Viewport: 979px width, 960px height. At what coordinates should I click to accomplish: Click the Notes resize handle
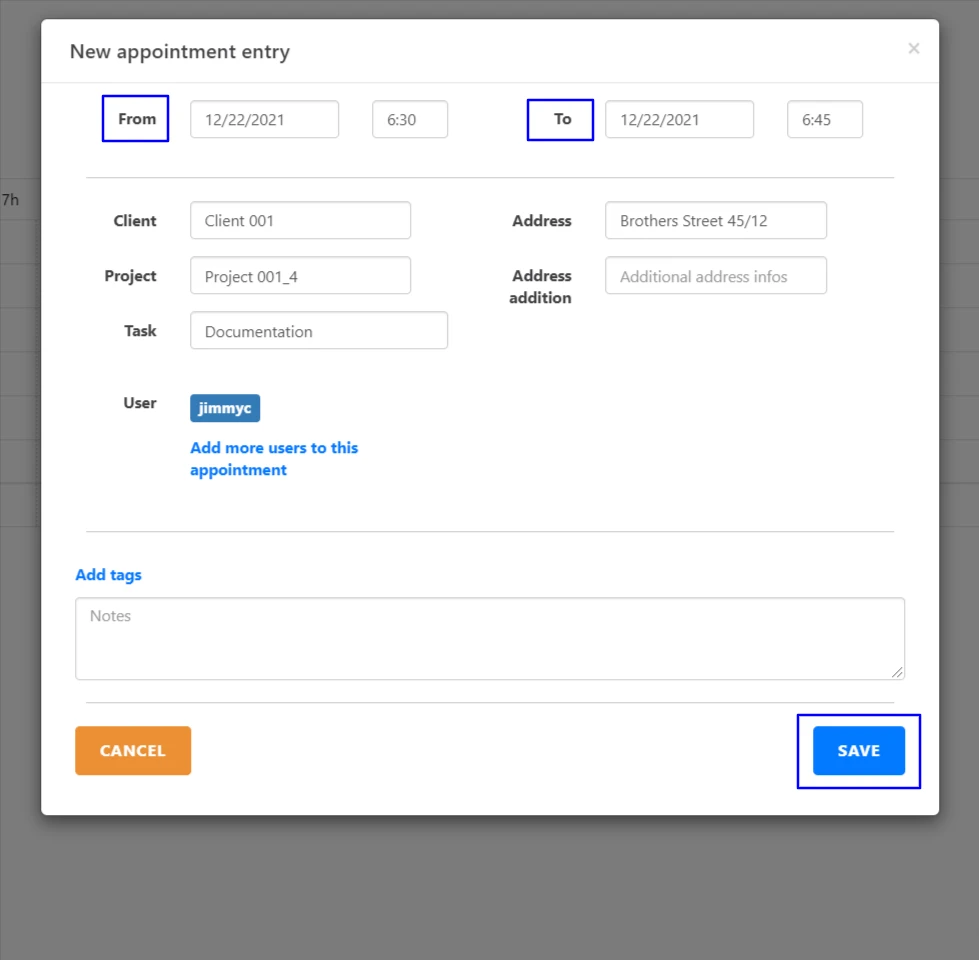(899, 673)
